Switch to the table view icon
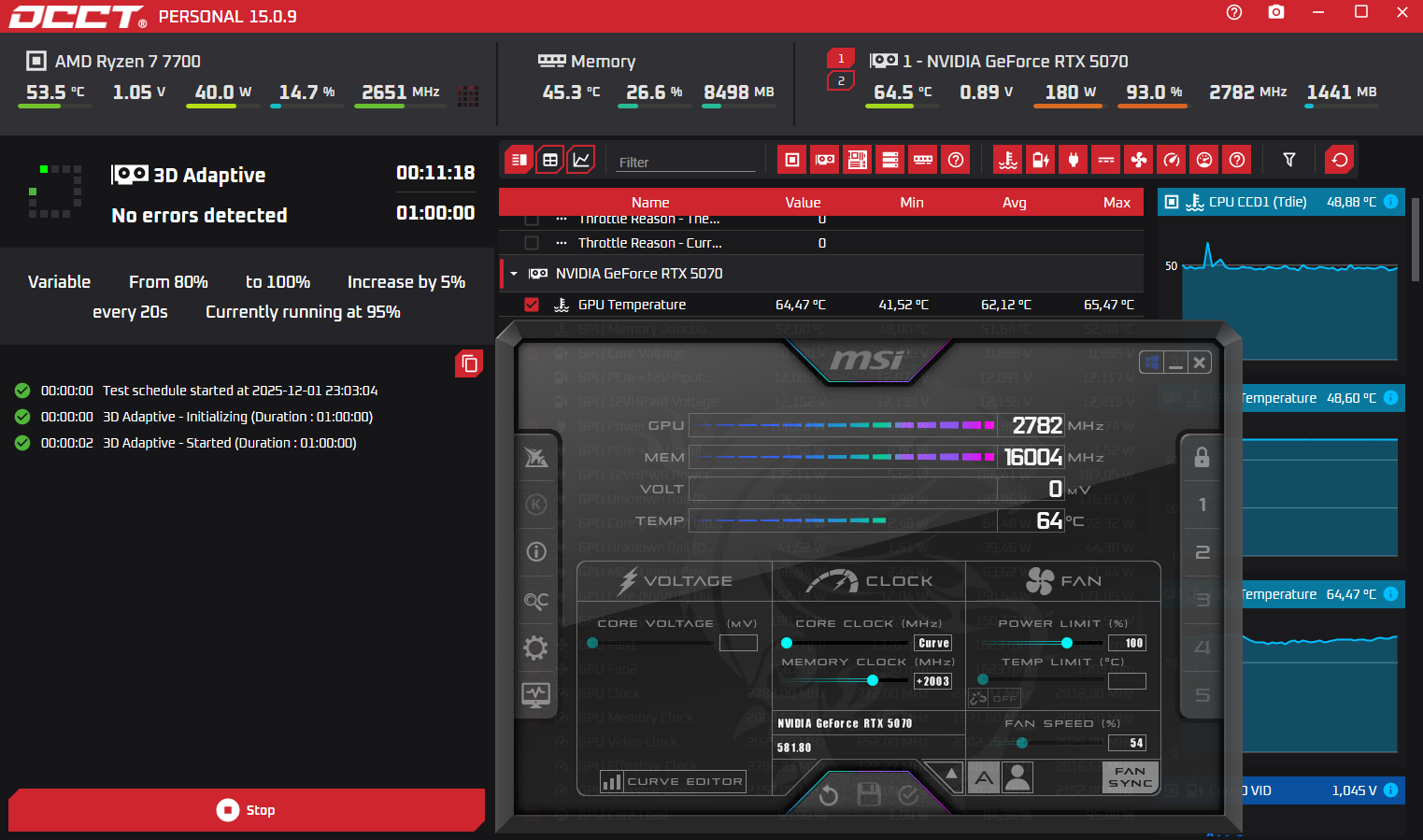This screenshot has width=1423, height=840. coord(550,160)
